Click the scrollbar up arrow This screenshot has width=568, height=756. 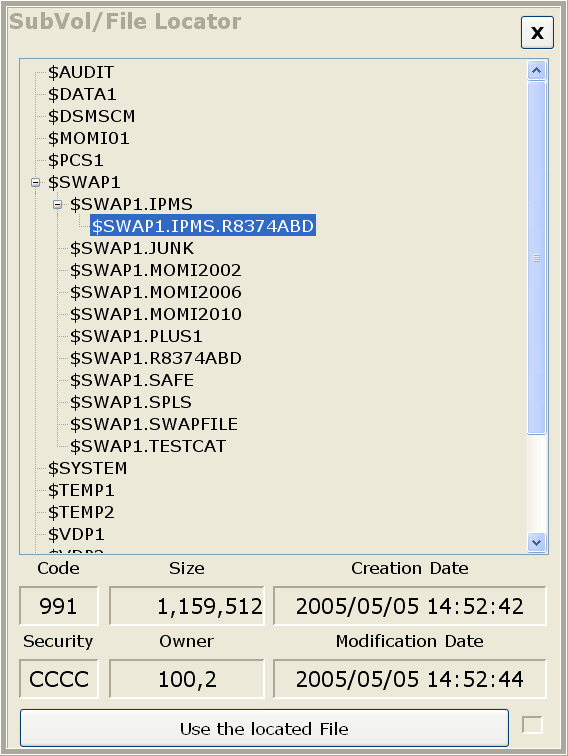click(537, 71)
